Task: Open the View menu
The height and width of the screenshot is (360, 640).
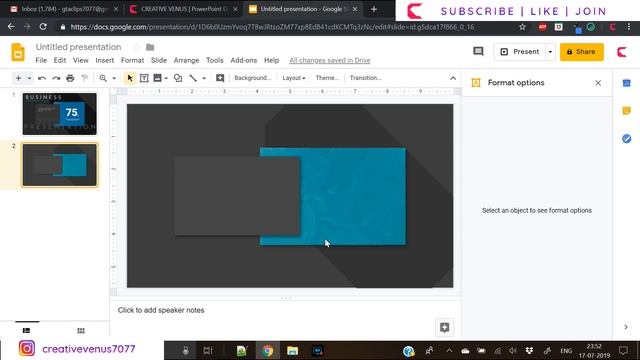Action: (x=81, y=60)
